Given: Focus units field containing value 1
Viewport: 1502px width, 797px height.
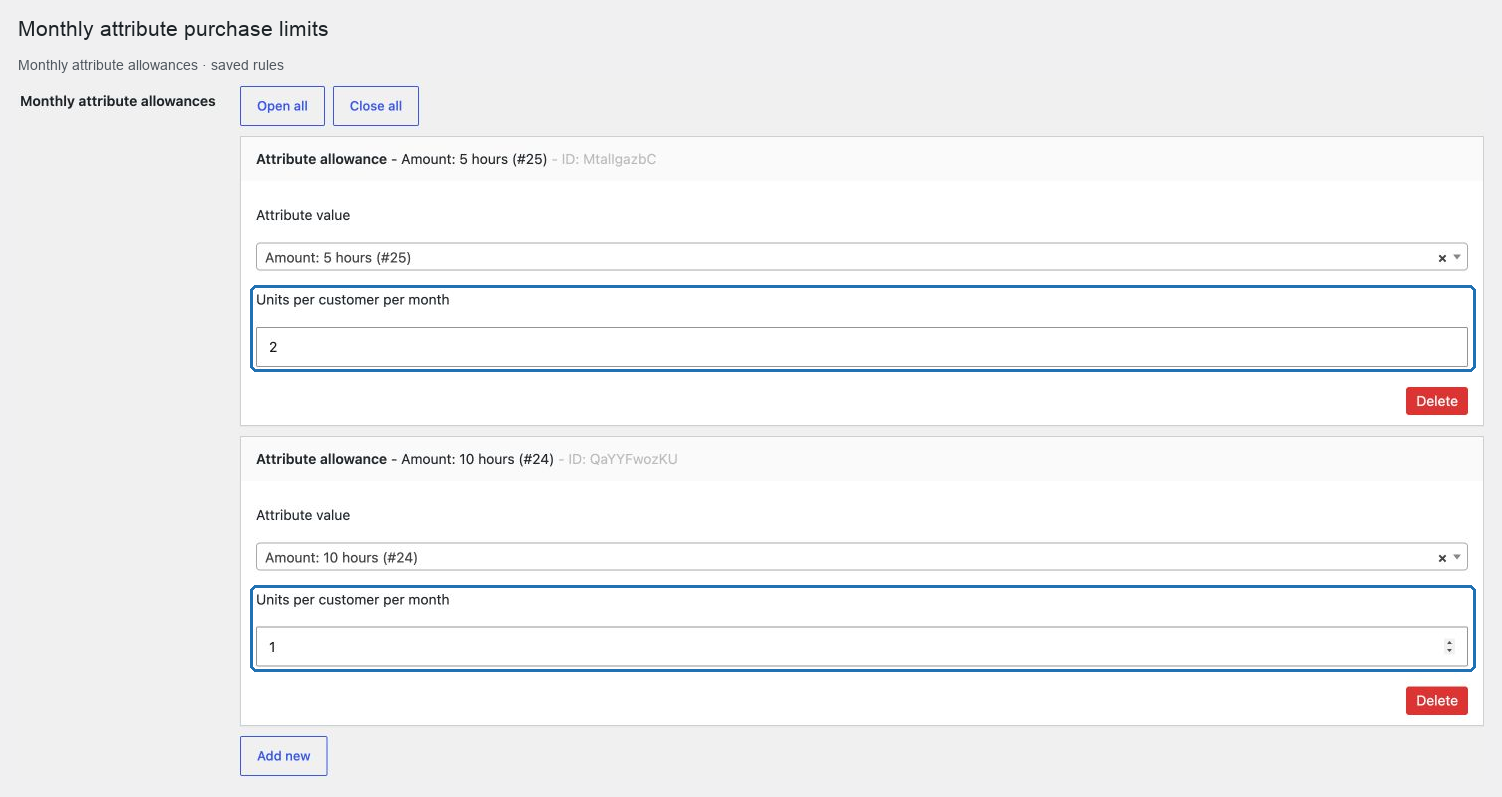Looking at the screenshot, I should pos(861,647).
